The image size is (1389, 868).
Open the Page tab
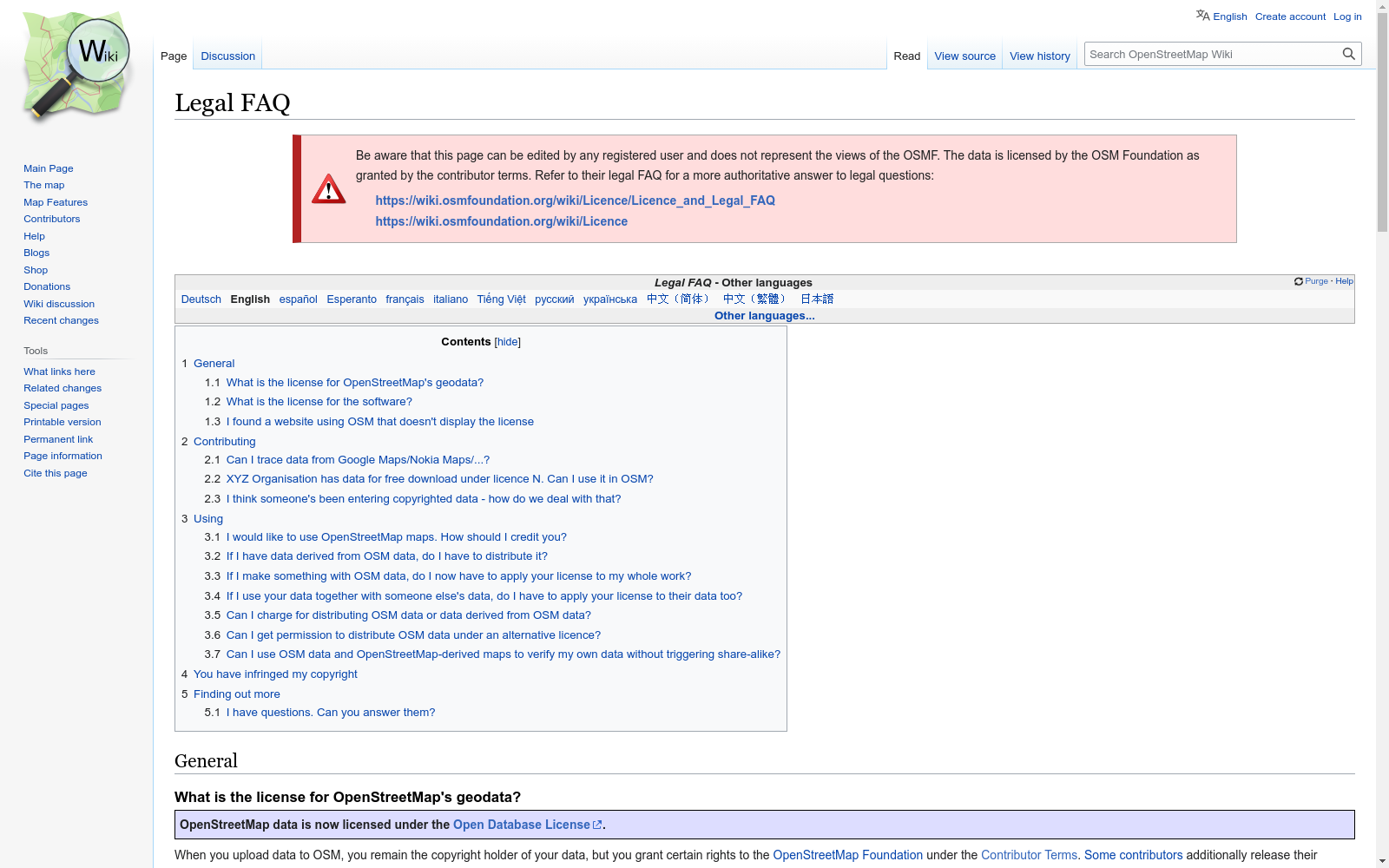(x=174, y=56)
